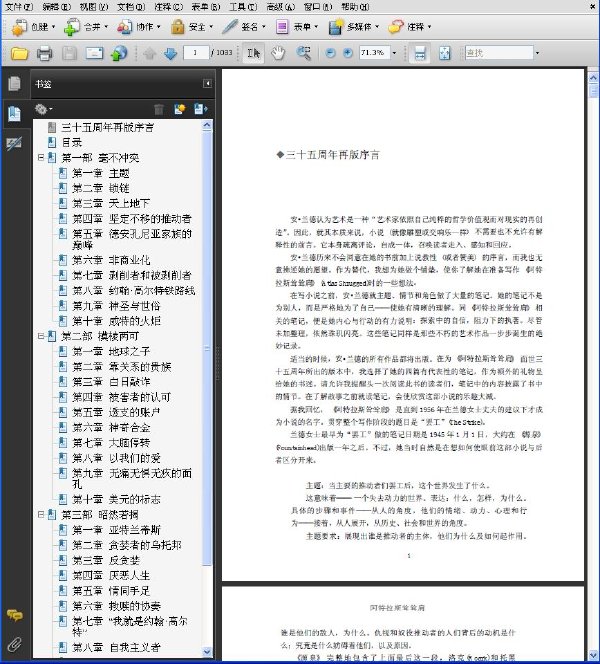The height and width of the screenshot is (664, 600).
Task: Select bookmark 第八章 自我主义者
Action: tap(116, 647)
